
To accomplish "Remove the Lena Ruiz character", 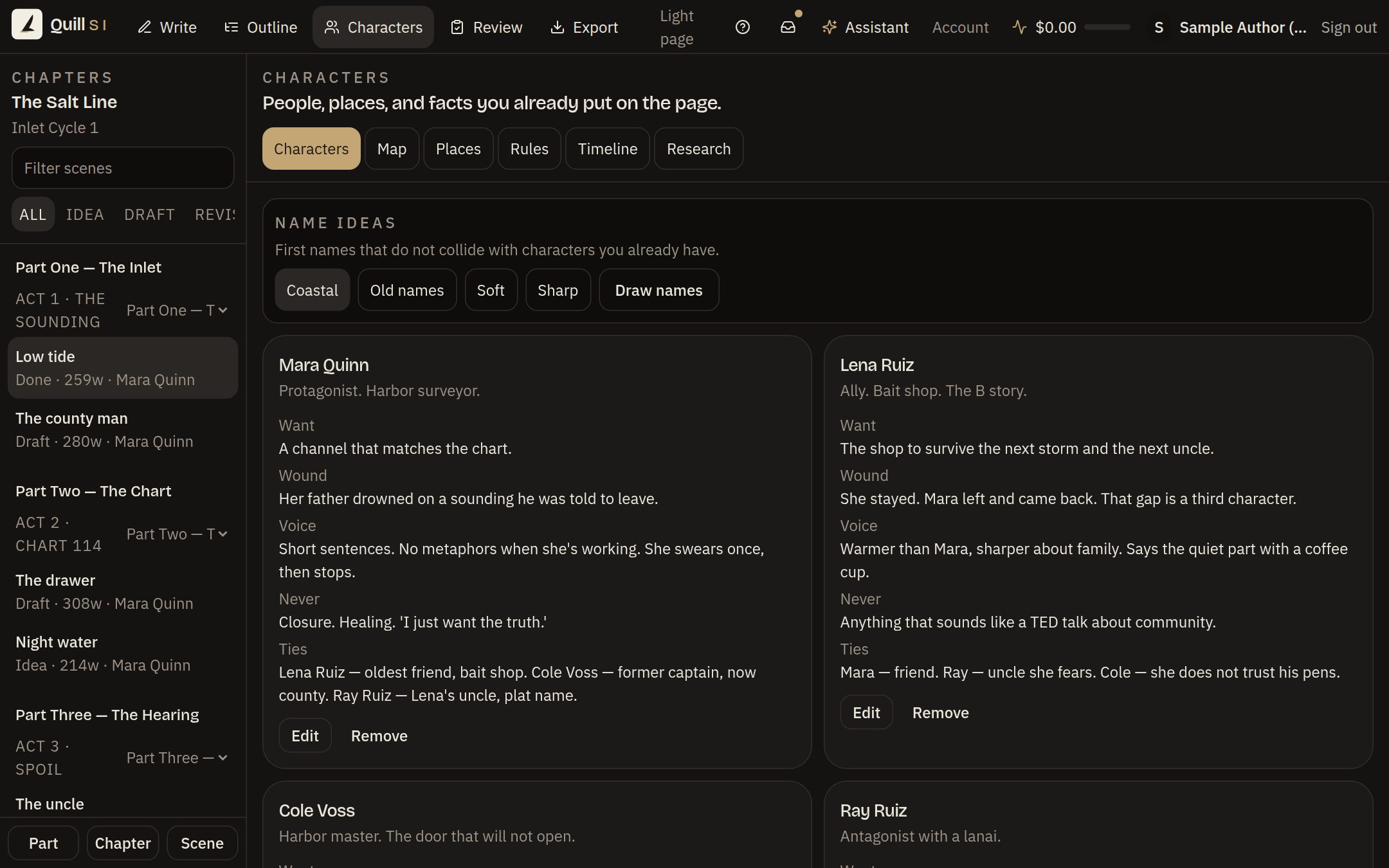I will click(x=940, y=712).
